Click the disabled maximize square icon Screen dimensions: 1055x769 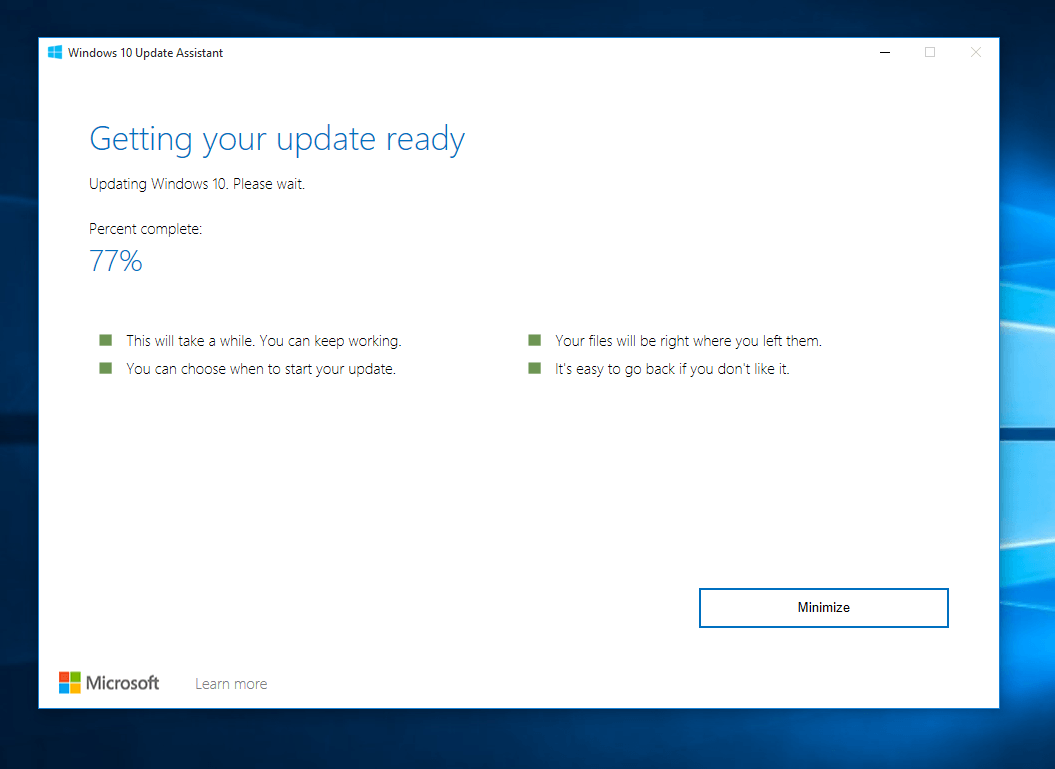coord(930,52)
